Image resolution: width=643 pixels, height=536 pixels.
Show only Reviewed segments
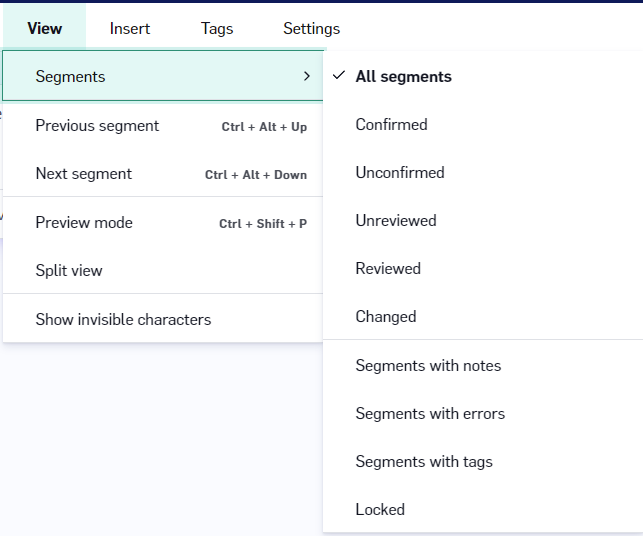(x=483, y=268)
